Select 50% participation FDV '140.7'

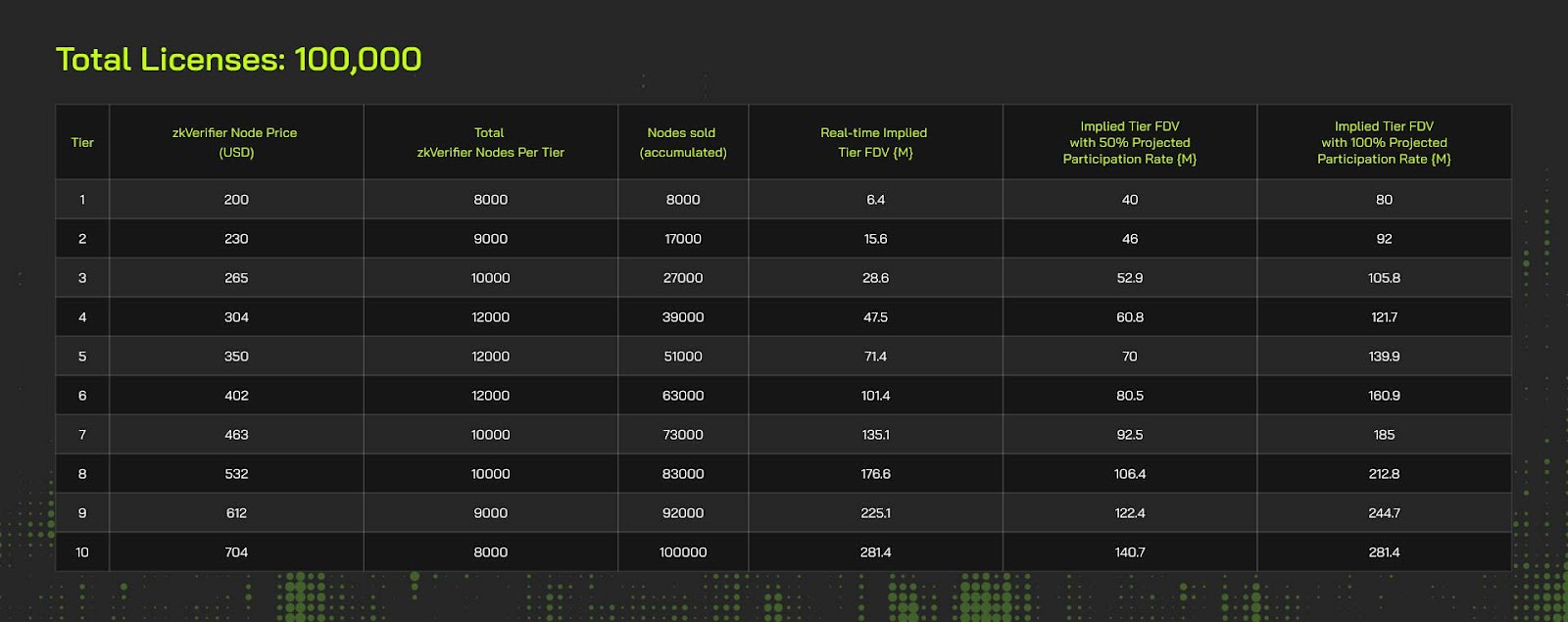(x=1130, y=551)
